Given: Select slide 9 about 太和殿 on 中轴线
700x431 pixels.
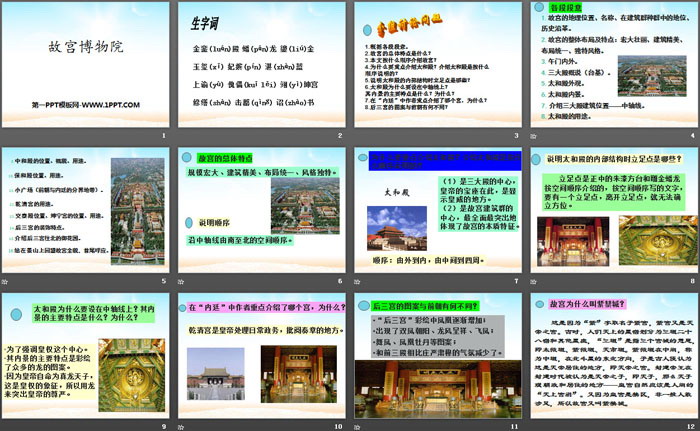Looking at the screenshot, I should pyautogui.click(x=86, y=356).
